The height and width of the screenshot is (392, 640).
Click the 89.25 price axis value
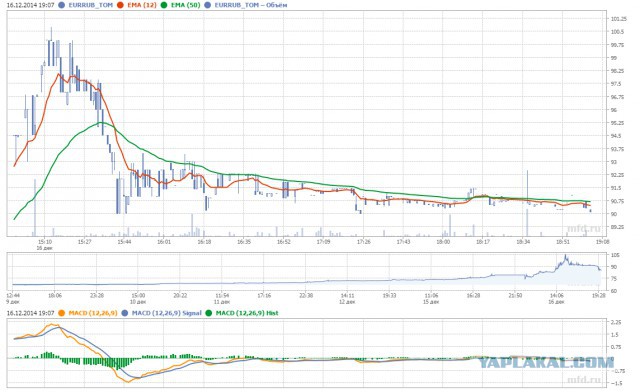pos(618,227)
